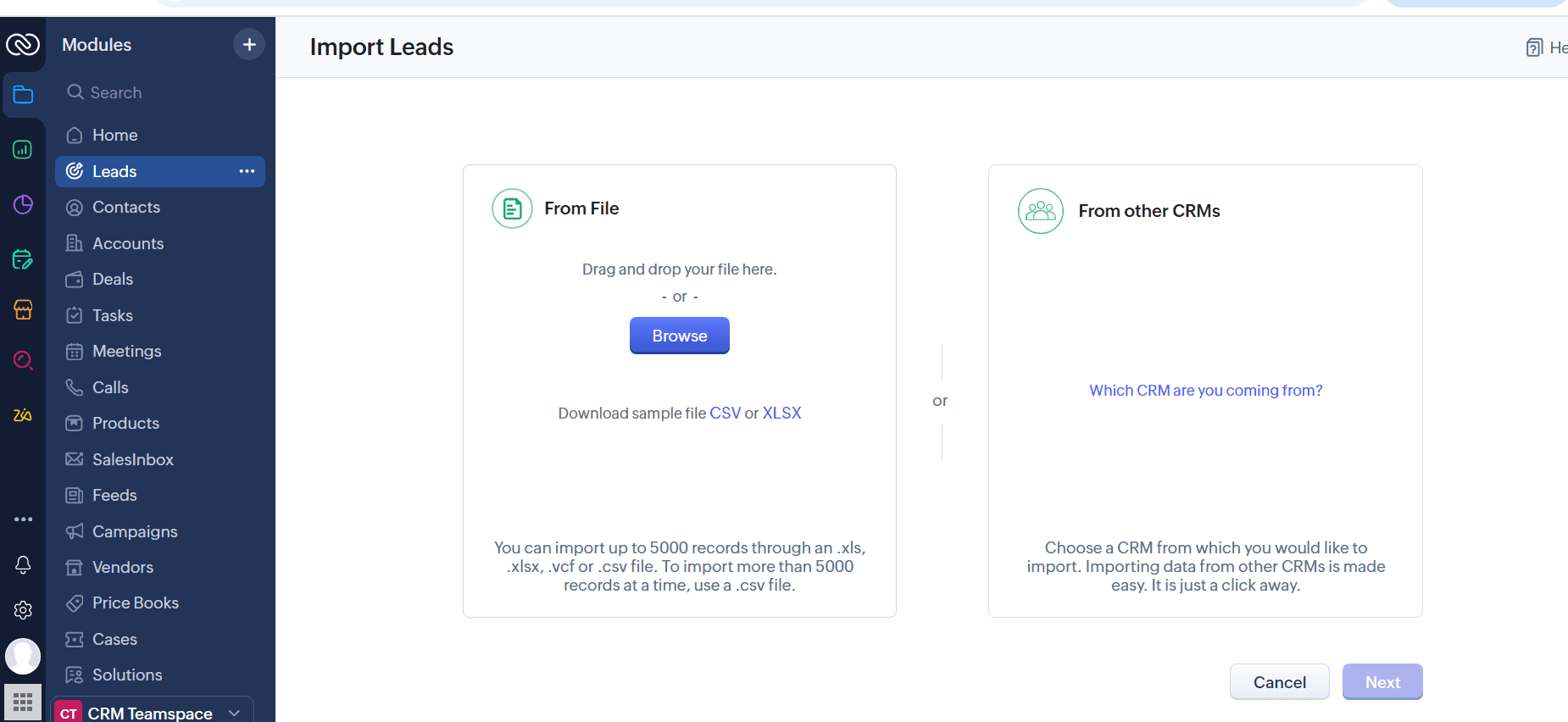Screen dimensions: 1568x722
Task: Click the notebook journal icon in left rail
Action: (22, 259)
